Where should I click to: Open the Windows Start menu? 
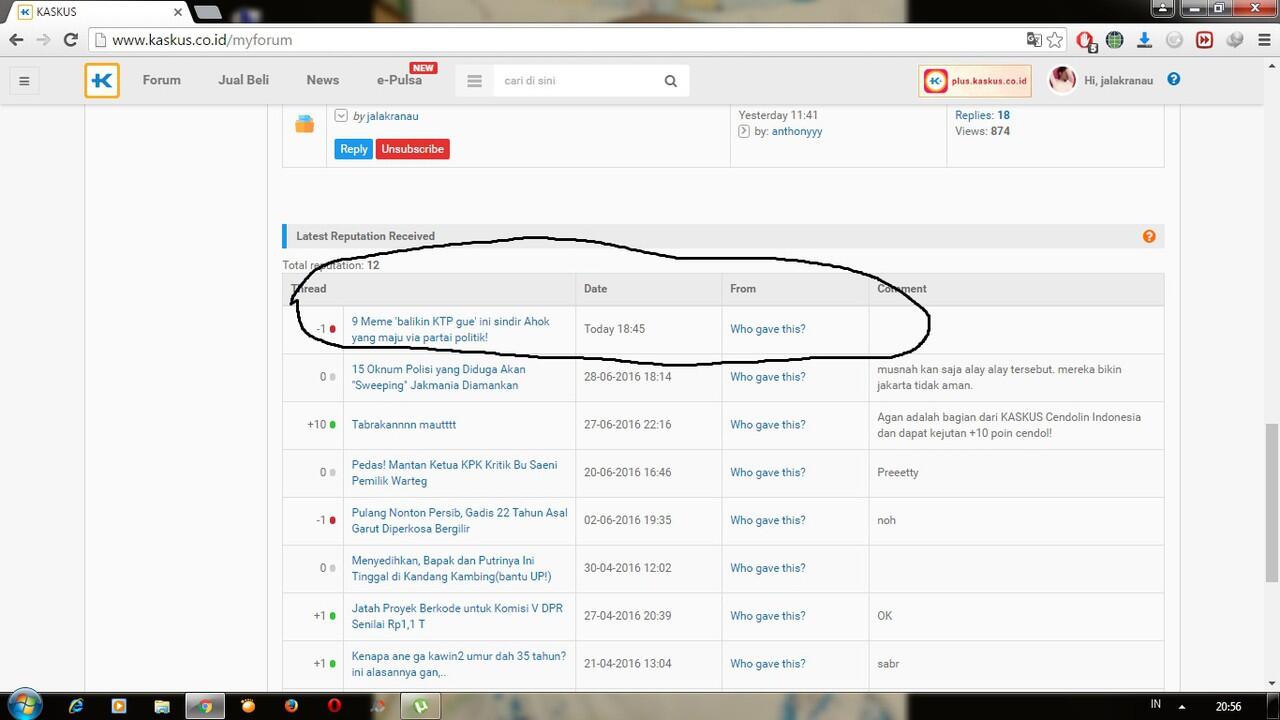pos(24,704)
